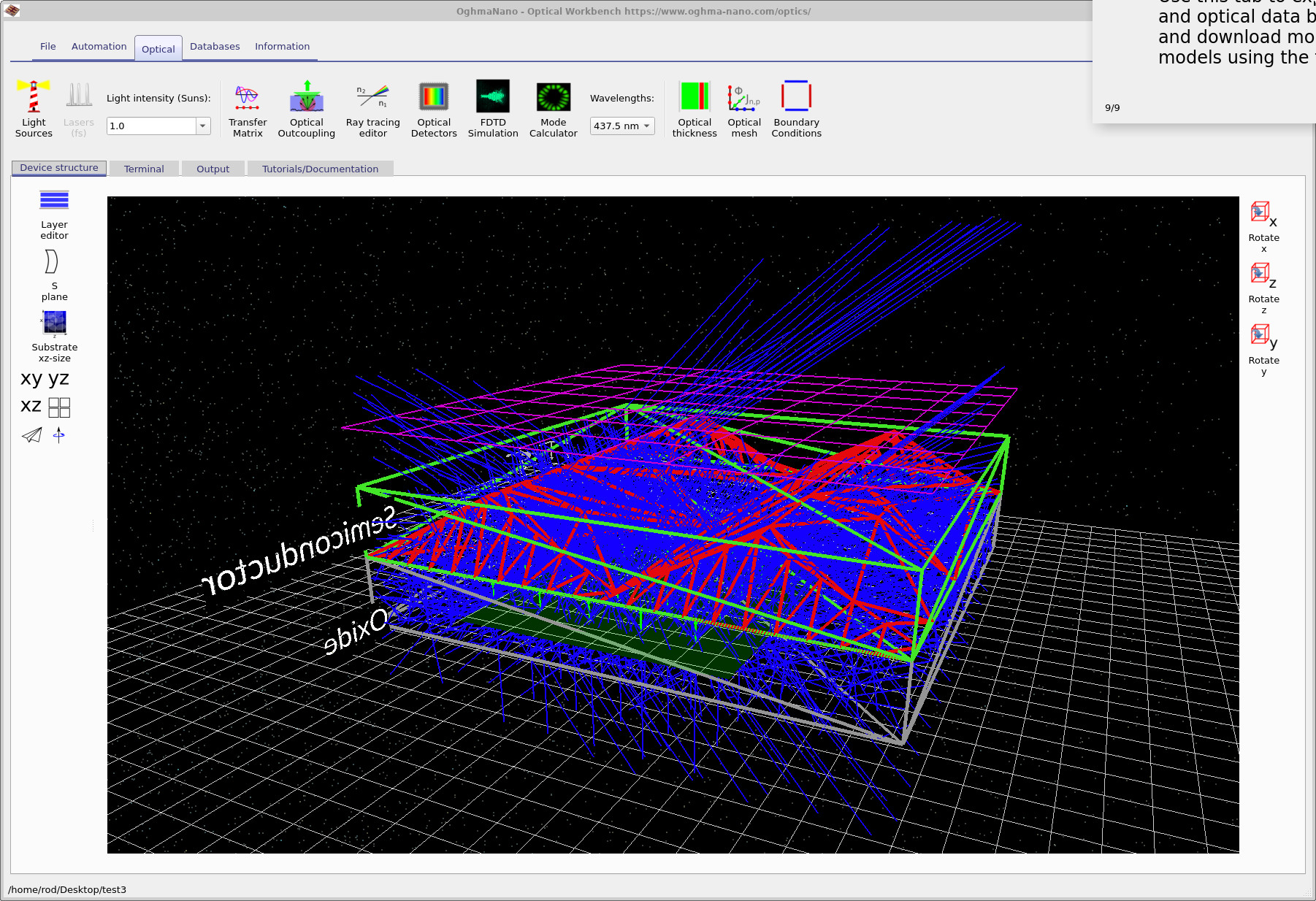The image size is (1316, 901).
Task: Open the Databases ribbon tab
Action: coord(215,46)
